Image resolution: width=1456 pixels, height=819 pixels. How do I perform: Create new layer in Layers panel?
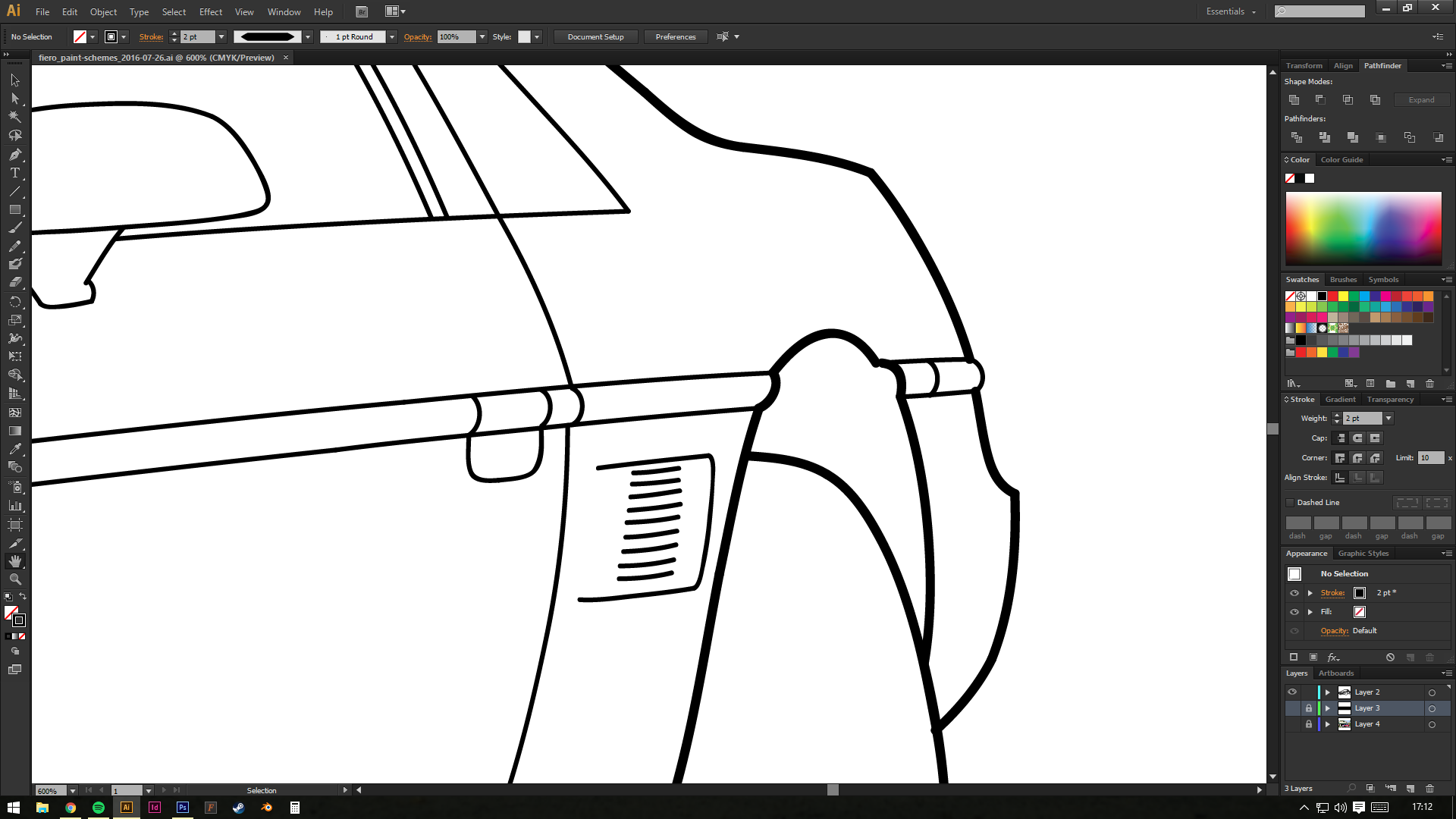[x=1410, y=789]
